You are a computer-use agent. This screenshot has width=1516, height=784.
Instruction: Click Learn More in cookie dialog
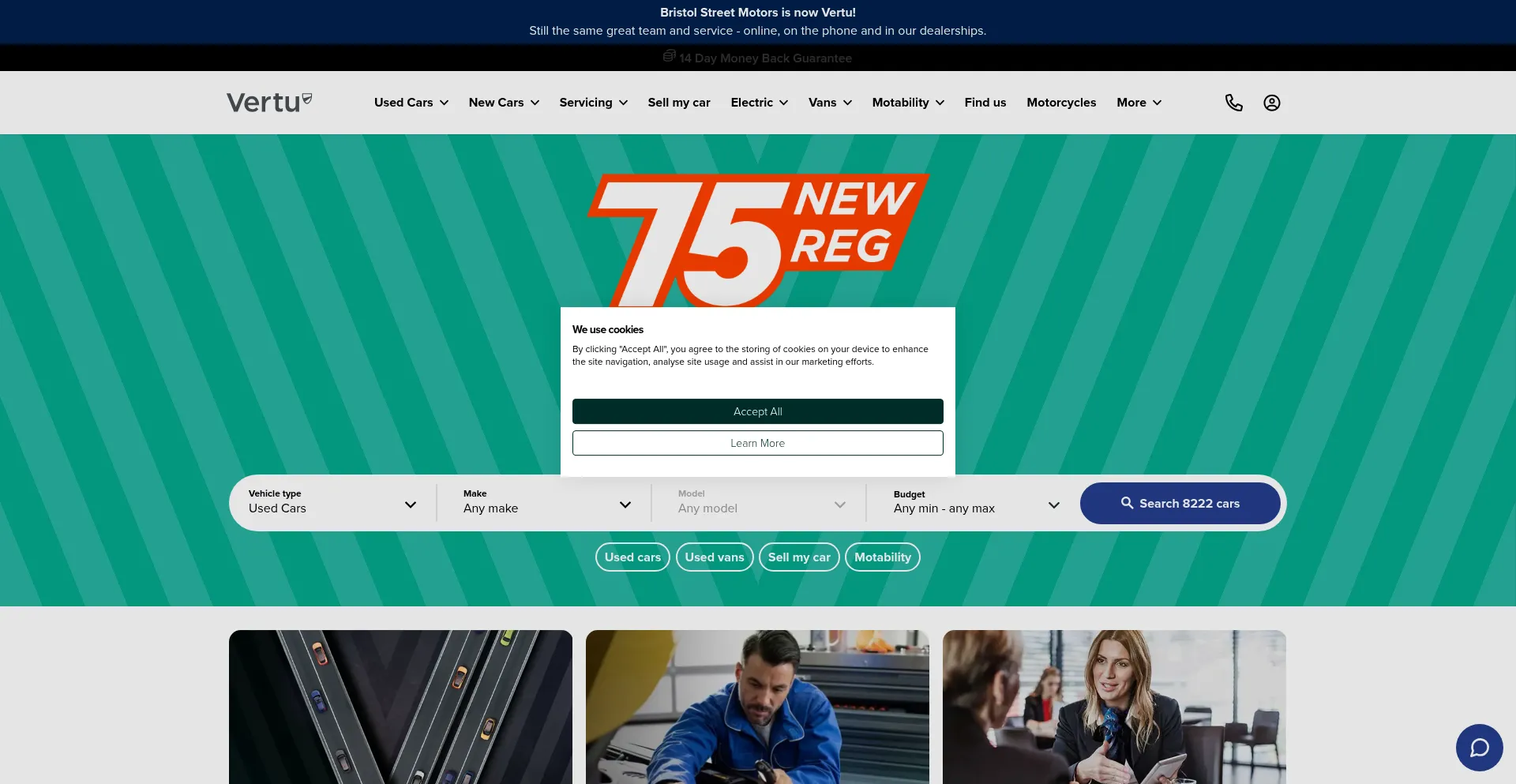pyautogui.click(x=758, y=443)
